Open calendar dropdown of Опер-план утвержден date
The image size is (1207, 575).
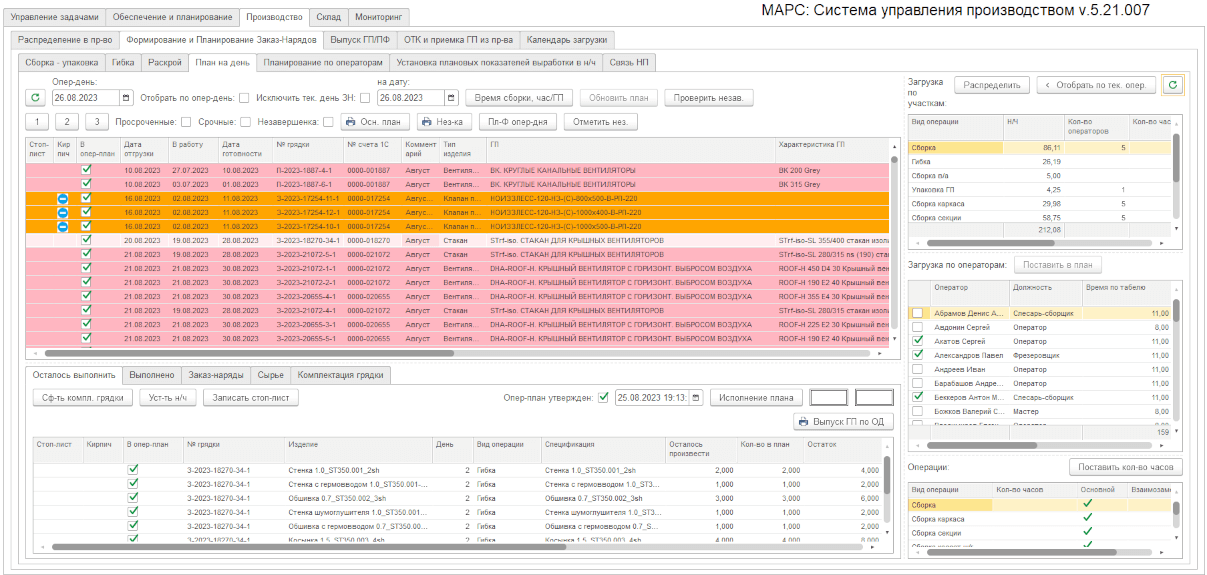coord(696,397)
